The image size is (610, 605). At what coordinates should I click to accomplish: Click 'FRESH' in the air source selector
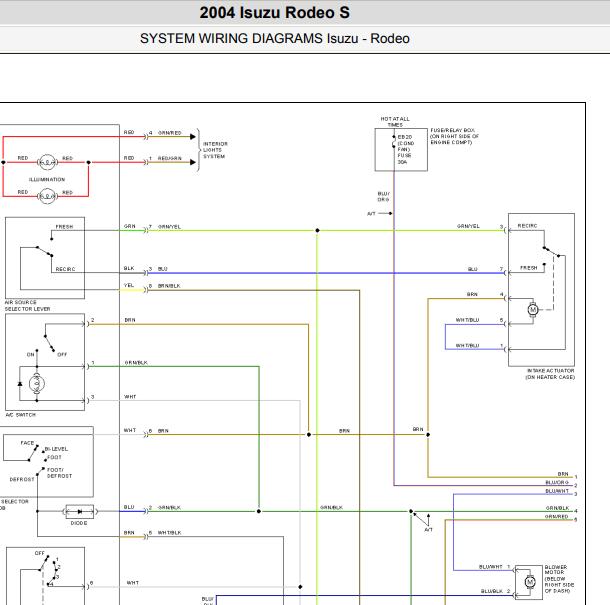[64, 226]
